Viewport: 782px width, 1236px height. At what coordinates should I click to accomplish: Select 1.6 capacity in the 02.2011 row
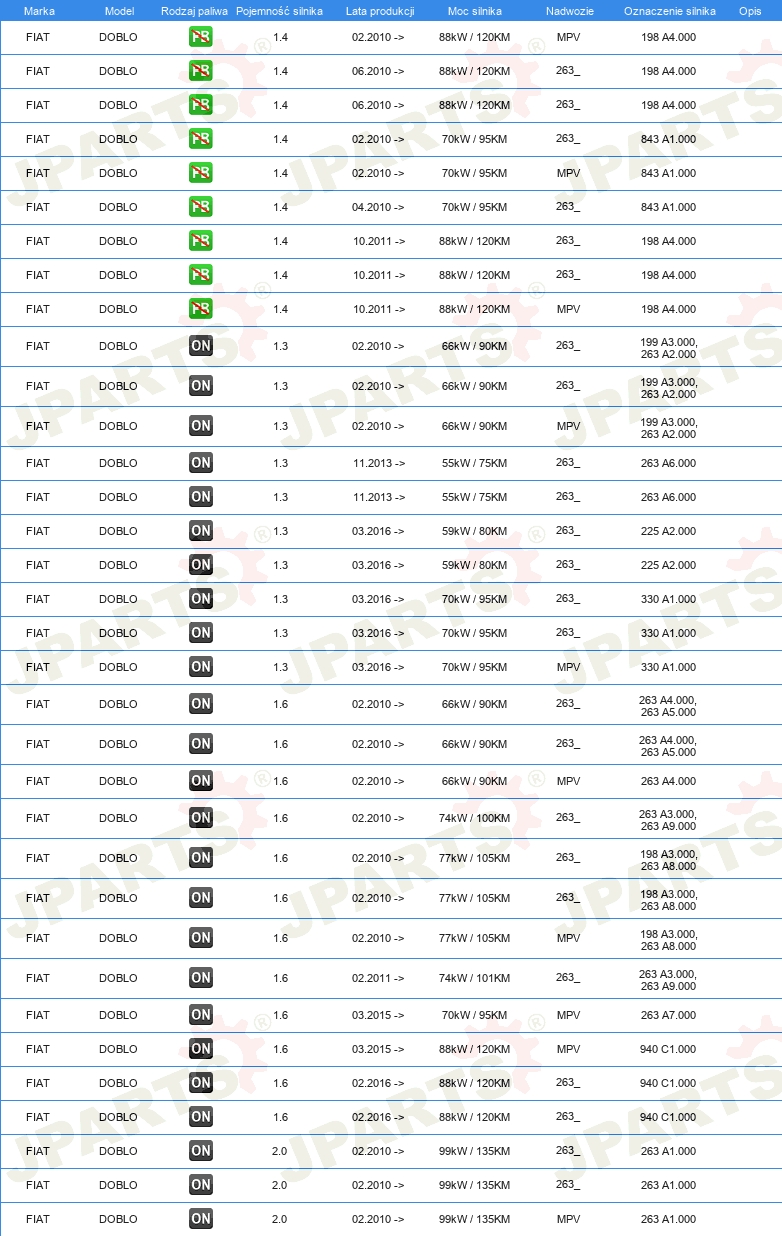click(280, 978)
